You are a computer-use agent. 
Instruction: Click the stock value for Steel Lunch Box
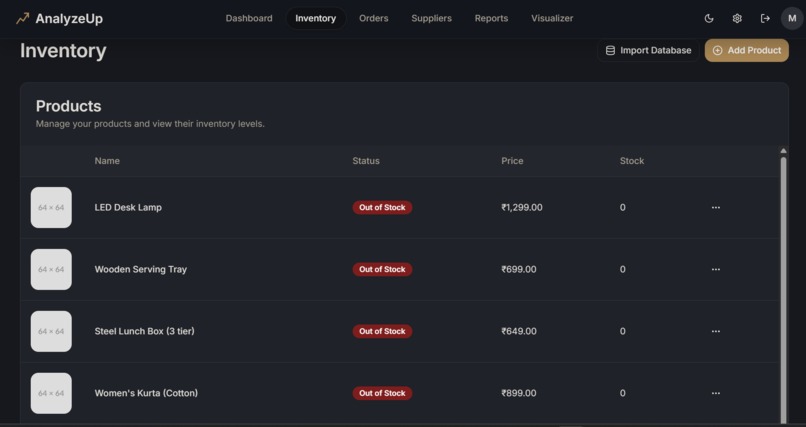(x=622, y=331)
